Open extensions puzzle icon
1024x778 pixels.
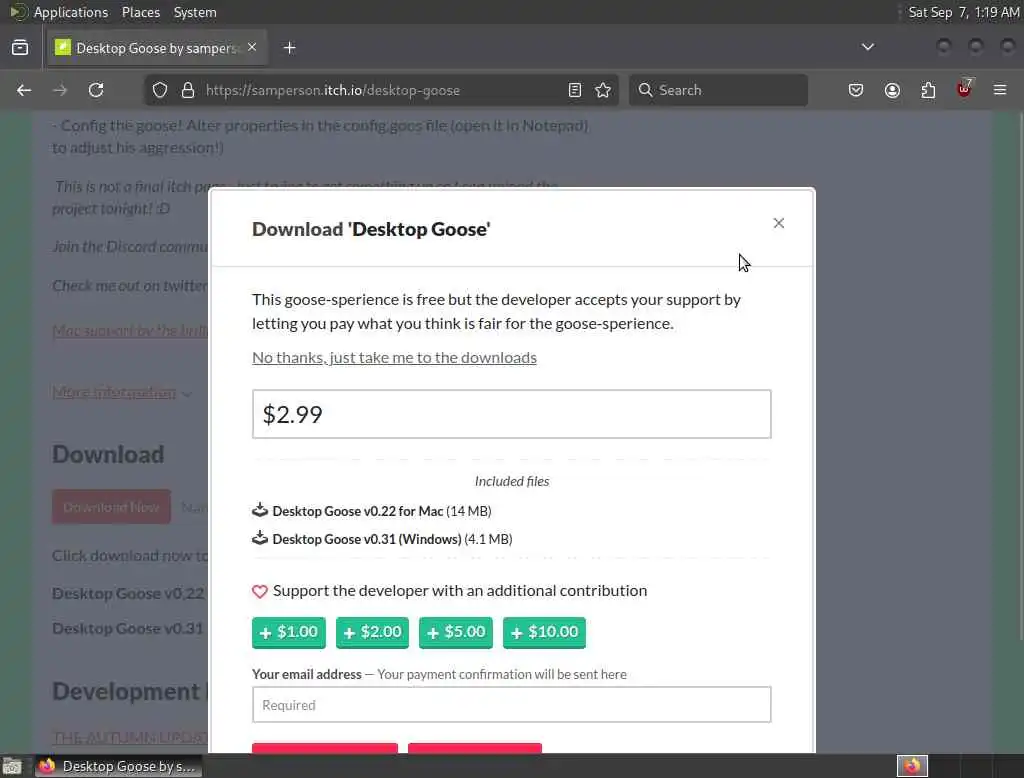pos(928,90)
